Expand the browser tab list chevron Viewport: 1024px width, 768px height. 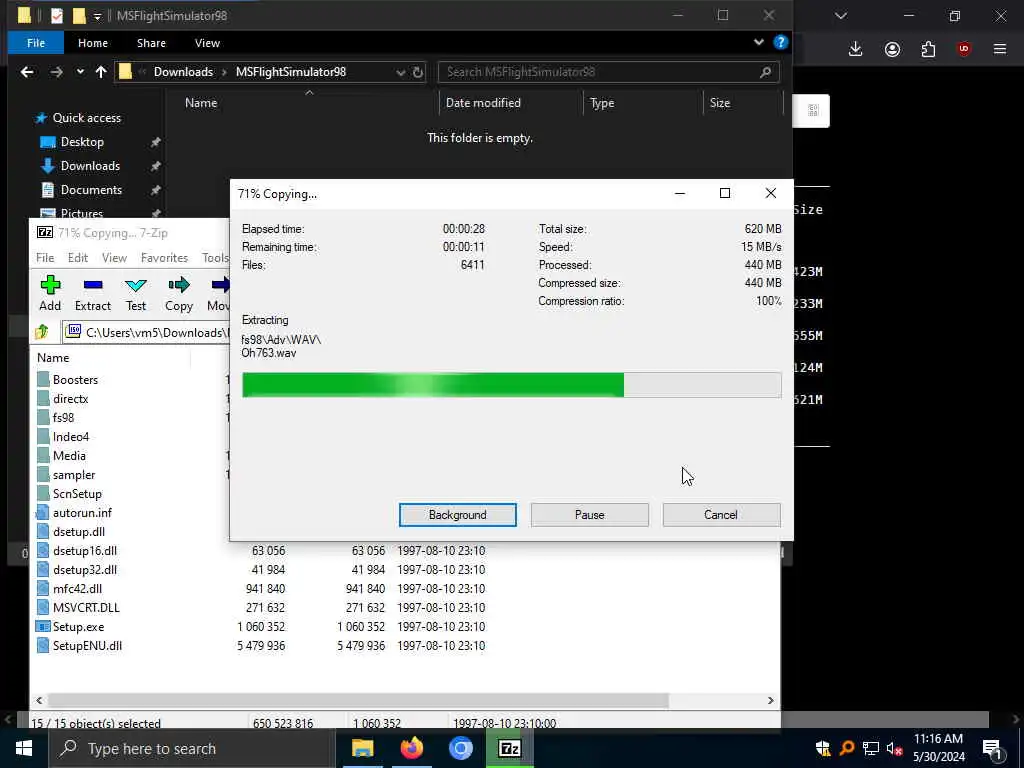pos(841,16)
